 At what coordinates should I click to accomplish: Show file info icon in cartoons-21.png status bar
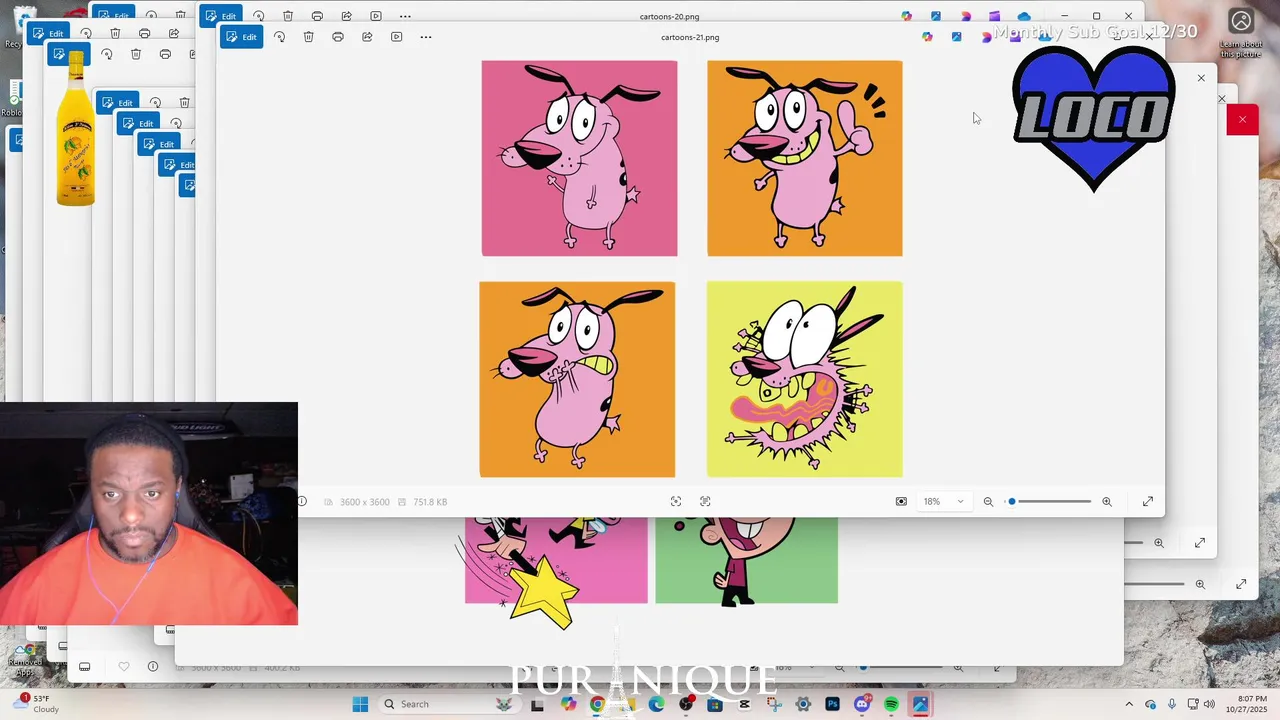coord(302,502)
